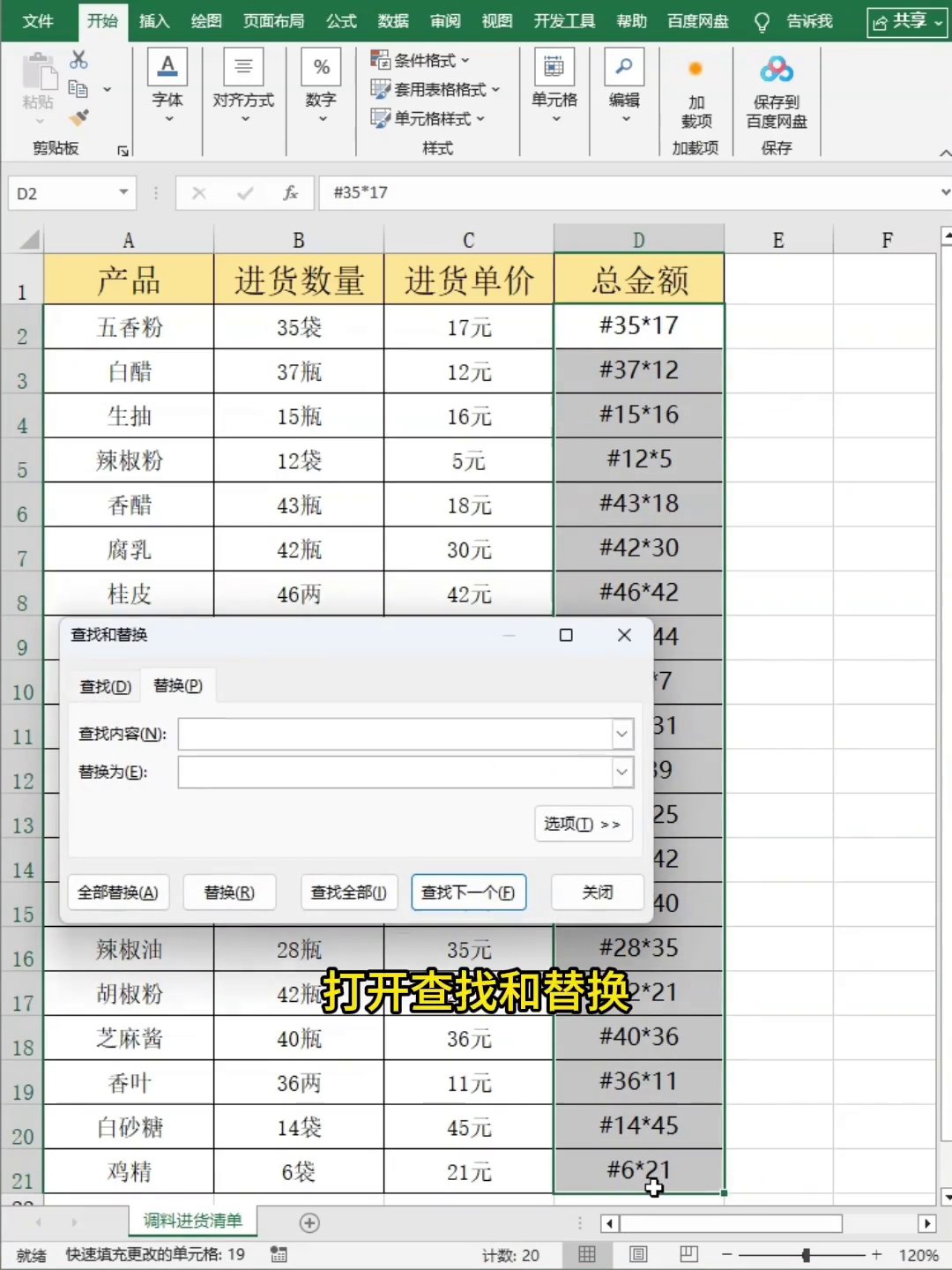
Task: Click the 保存到百度网盘 cloud icon
Action: point(777,69)
